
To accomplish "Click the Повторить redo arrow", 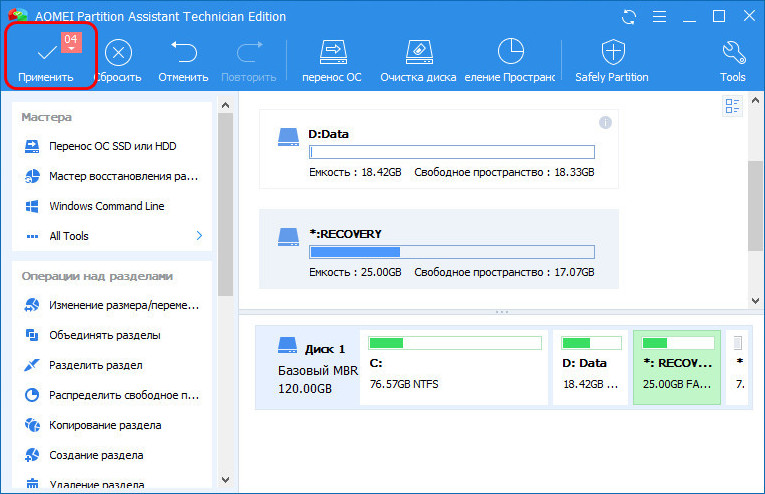I will coord(249,52).
